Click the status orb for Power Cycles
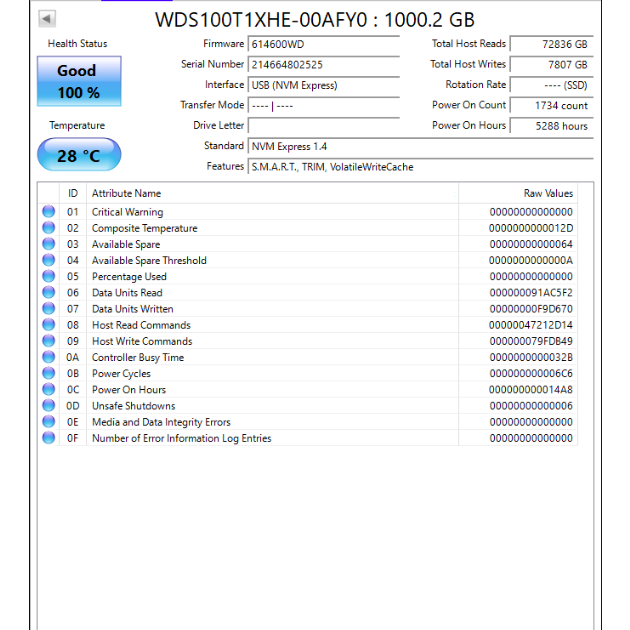This screenshot has height=630, width=630. [49, 373]
